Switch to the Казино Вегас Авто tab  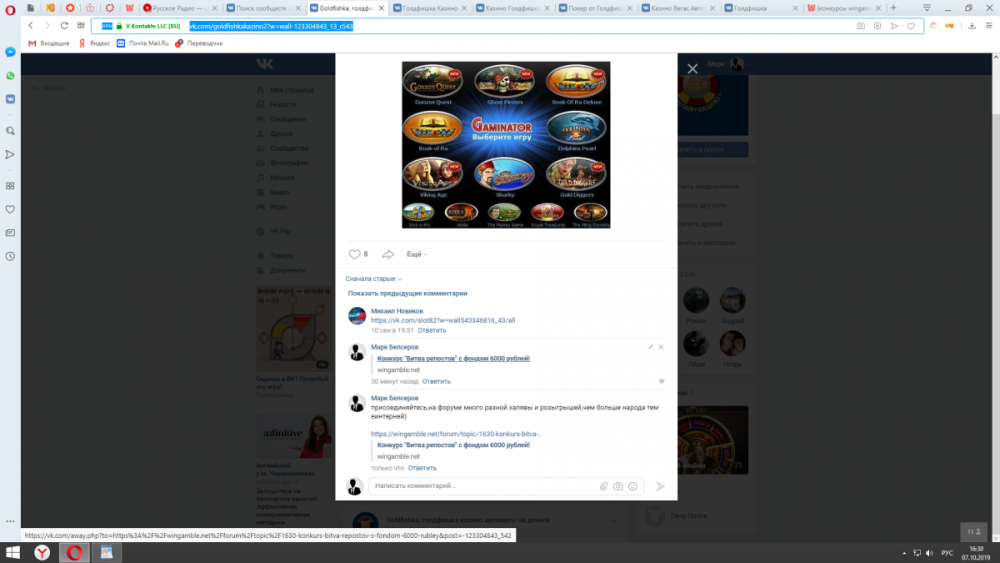tap(679, 8)
